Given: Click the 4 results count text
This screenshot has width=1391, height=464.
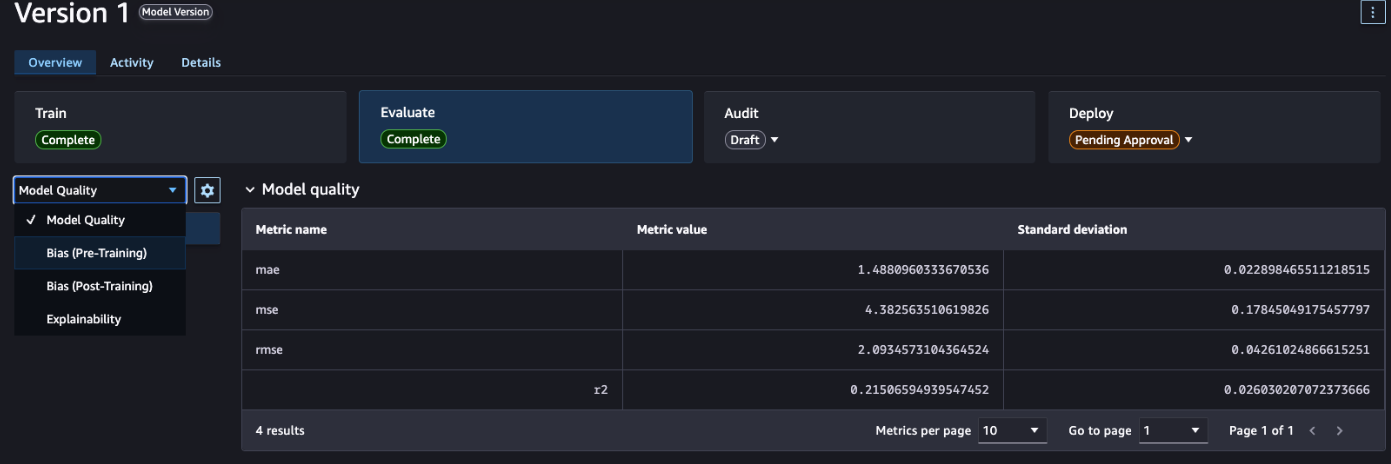Looking at the screenshot, I should point(280,431).
